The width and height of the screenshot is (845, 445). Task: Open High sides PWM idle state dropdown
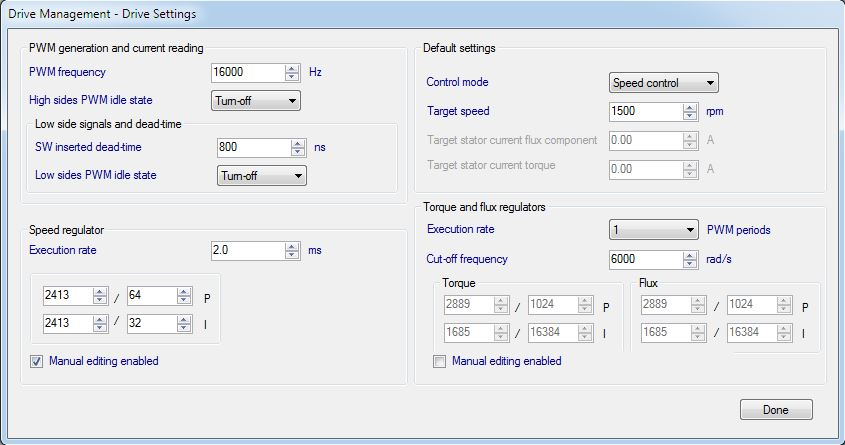point(255,101)
